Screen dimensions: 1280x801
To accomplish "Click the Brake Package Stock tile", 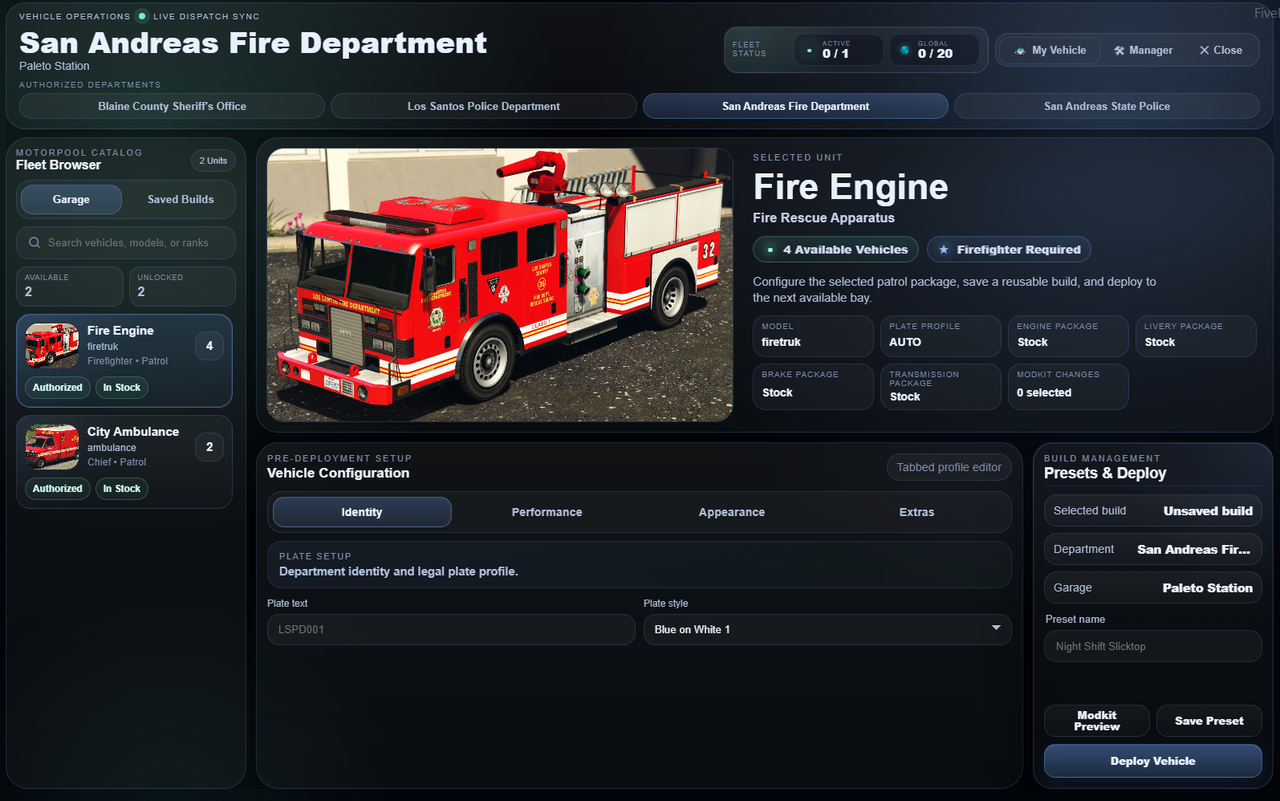I will click(813, 386).
